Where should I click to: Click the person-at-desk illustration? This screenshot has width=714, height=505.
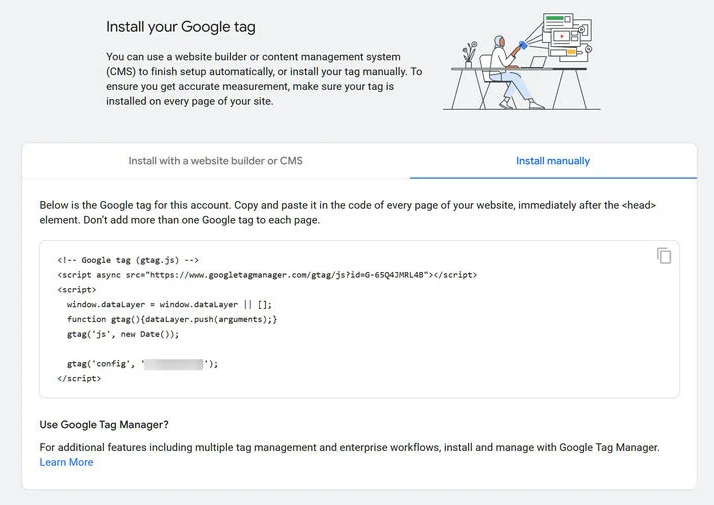pos(522,61)
